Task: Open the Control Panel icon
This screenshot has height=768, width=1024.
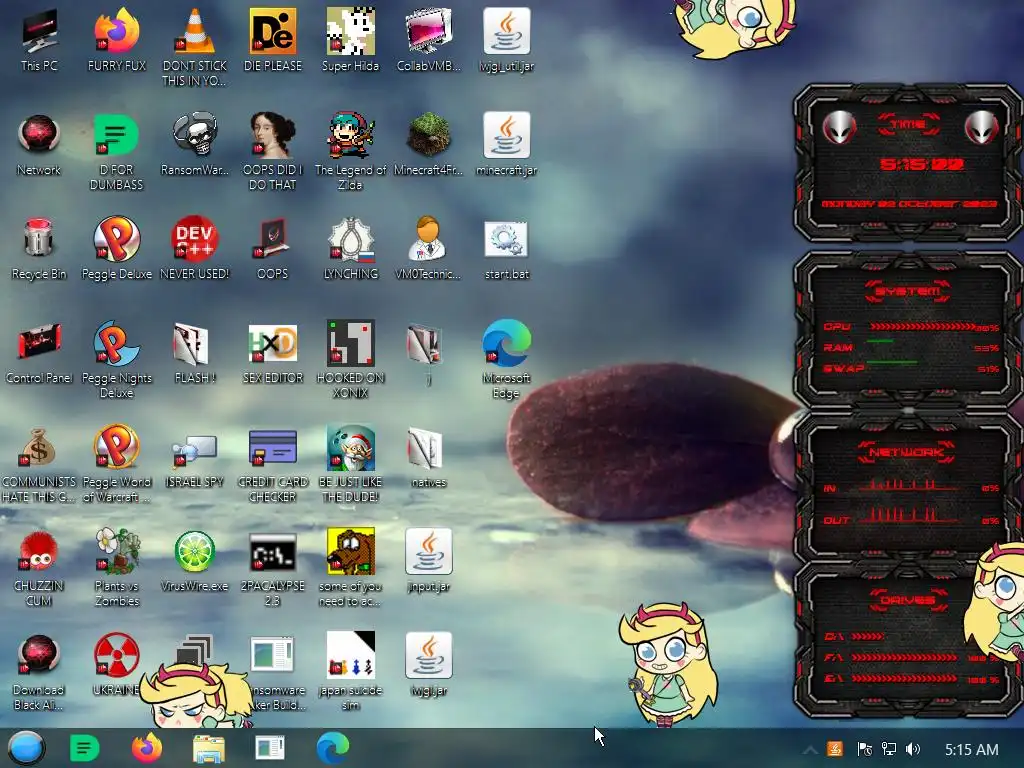Action: 39,353
